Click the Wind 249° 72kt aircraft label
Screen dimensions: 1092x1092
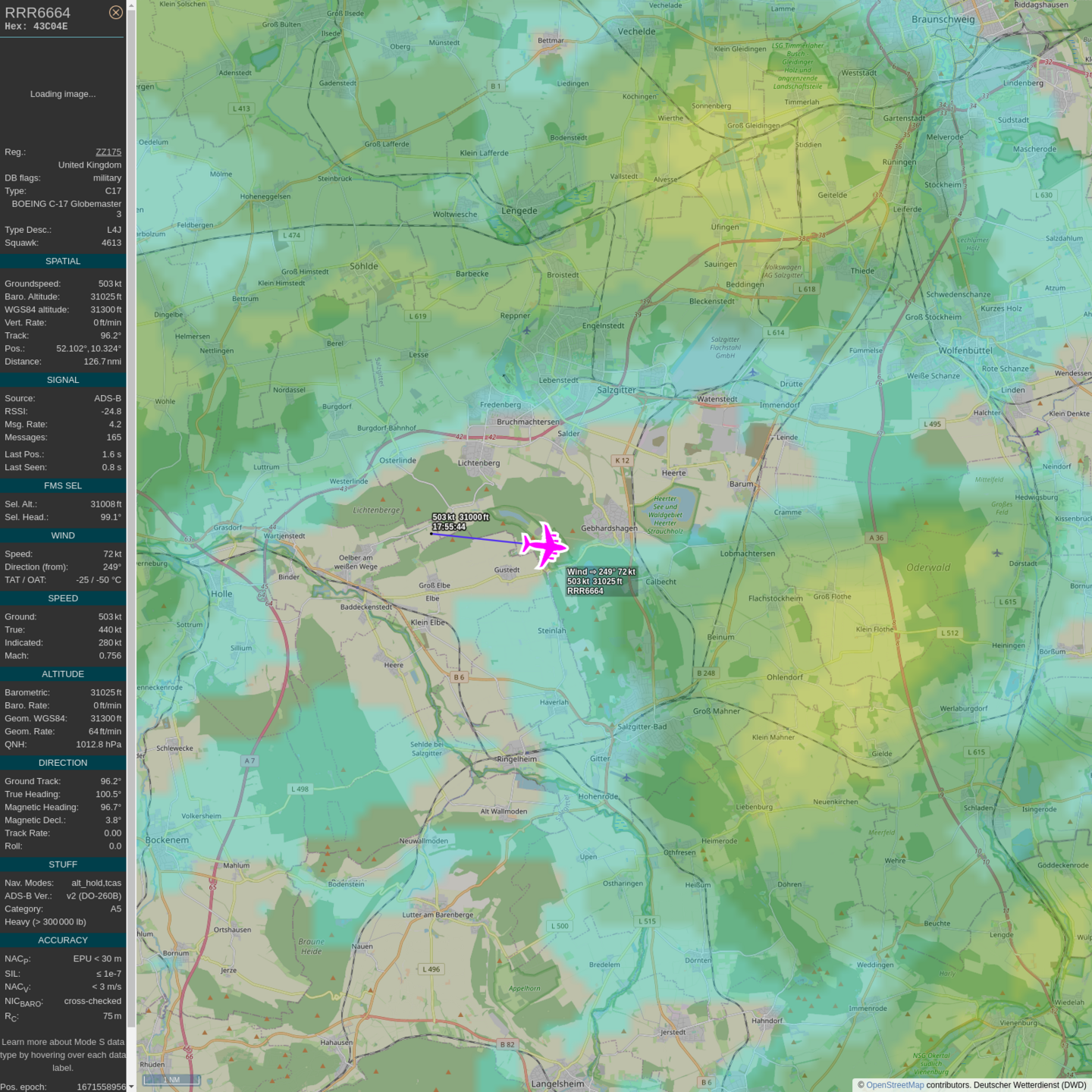(x=601, y=572)
